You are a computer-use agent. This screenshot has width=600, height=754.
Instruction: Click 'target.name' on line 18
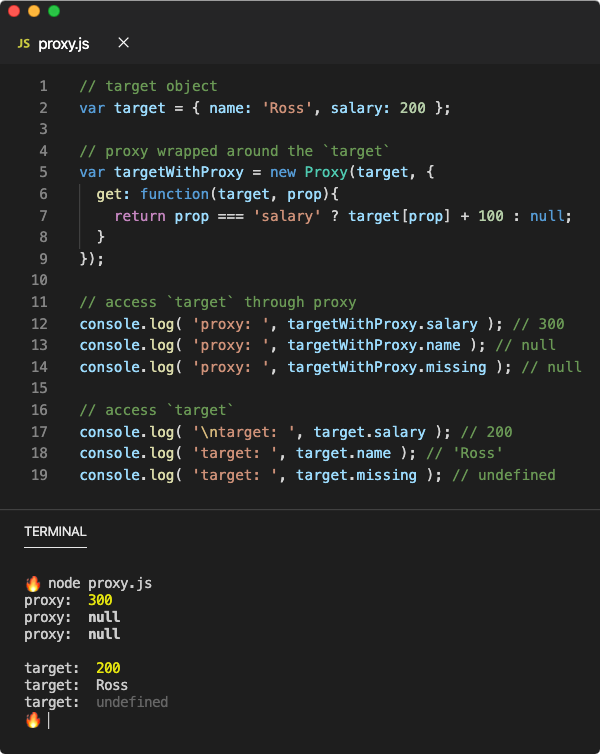pos(343,453)
